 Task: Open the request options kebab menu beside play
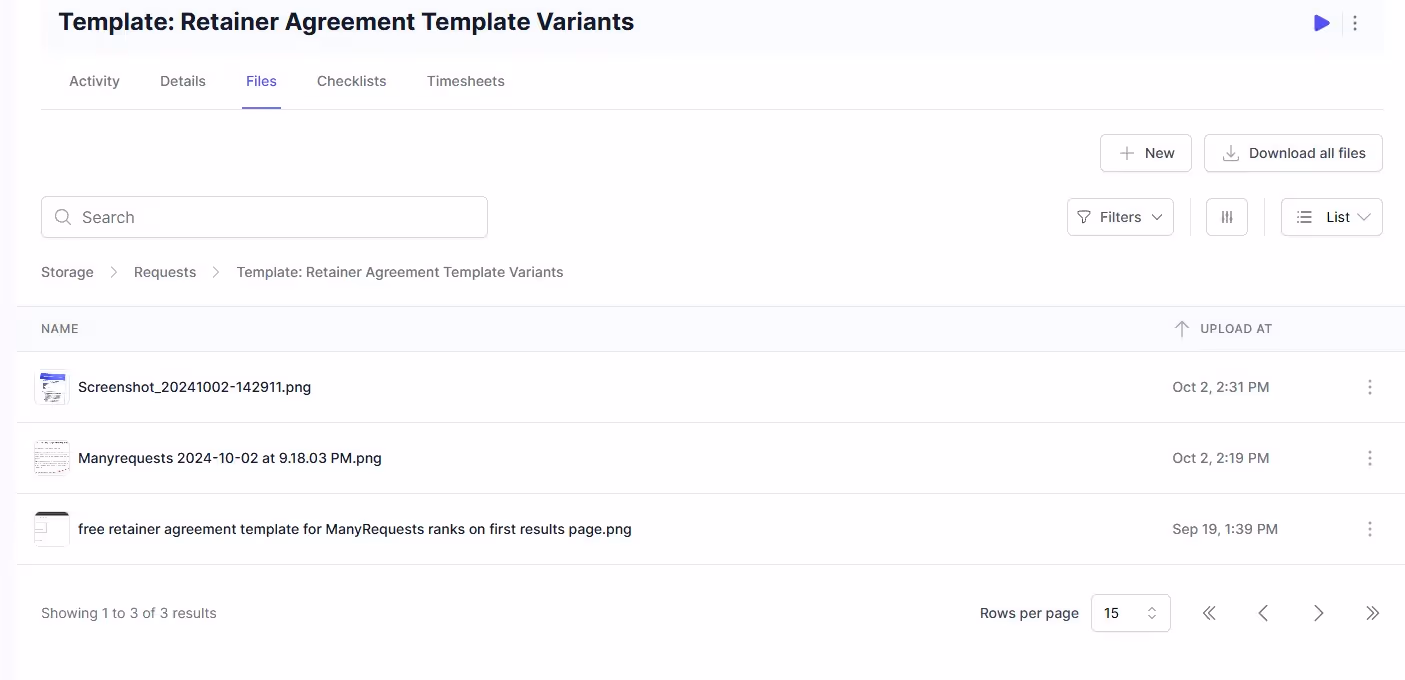(1355, 23)
